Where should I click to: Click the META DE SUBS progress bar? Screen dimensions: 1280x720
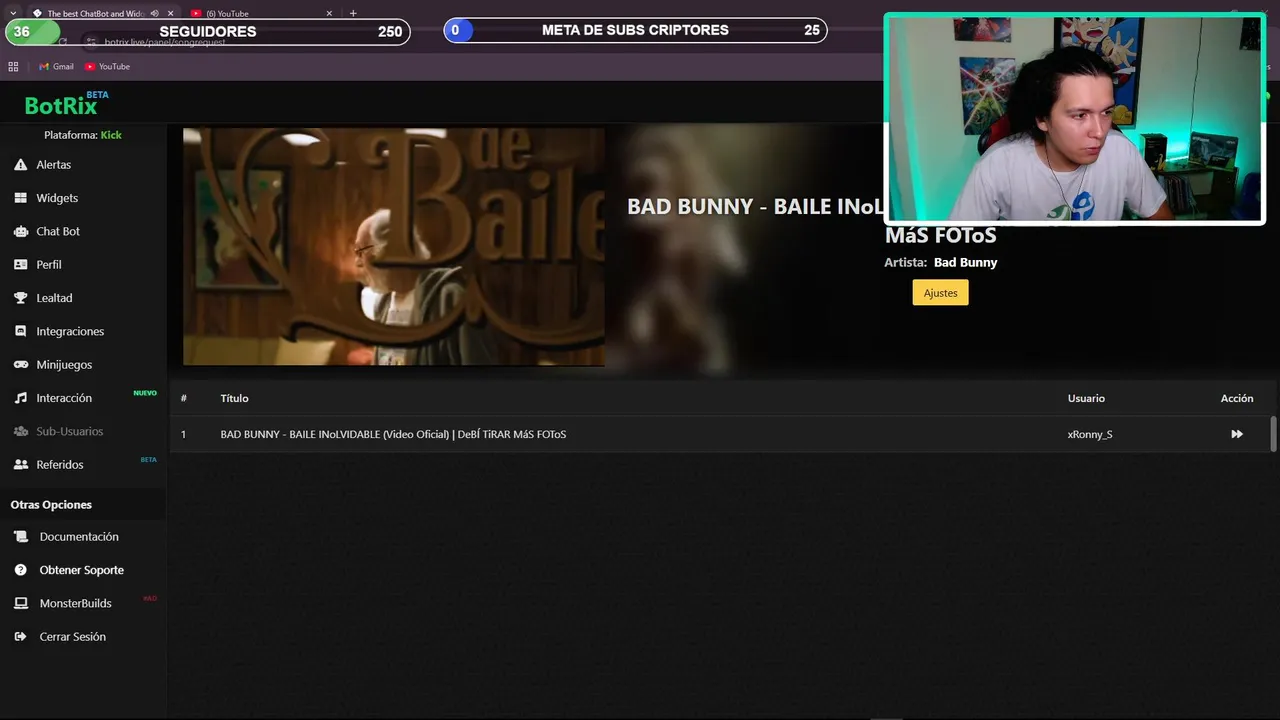[x=635, y=30]
